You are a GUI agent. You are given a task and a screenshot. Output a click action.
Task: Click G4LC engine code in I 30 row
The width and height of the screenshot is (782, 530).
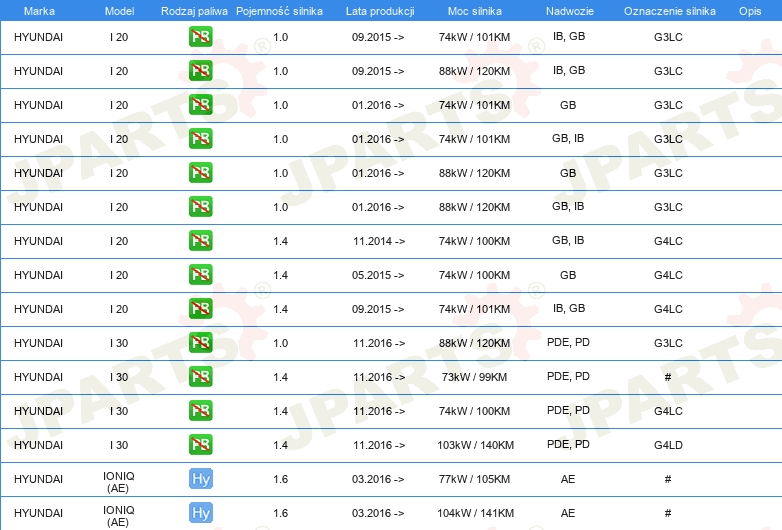click(668, 411)
